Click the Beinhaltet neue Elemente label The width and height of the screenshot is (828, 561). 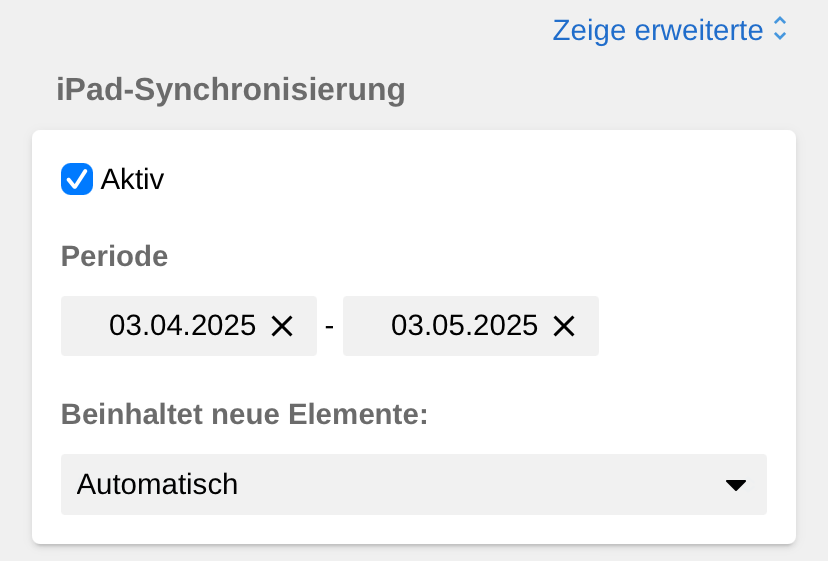[244, 414]
